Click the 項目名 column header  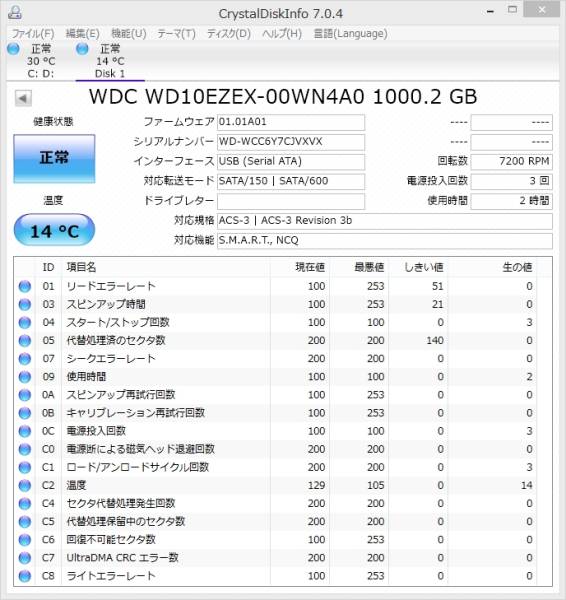point(165,267)
